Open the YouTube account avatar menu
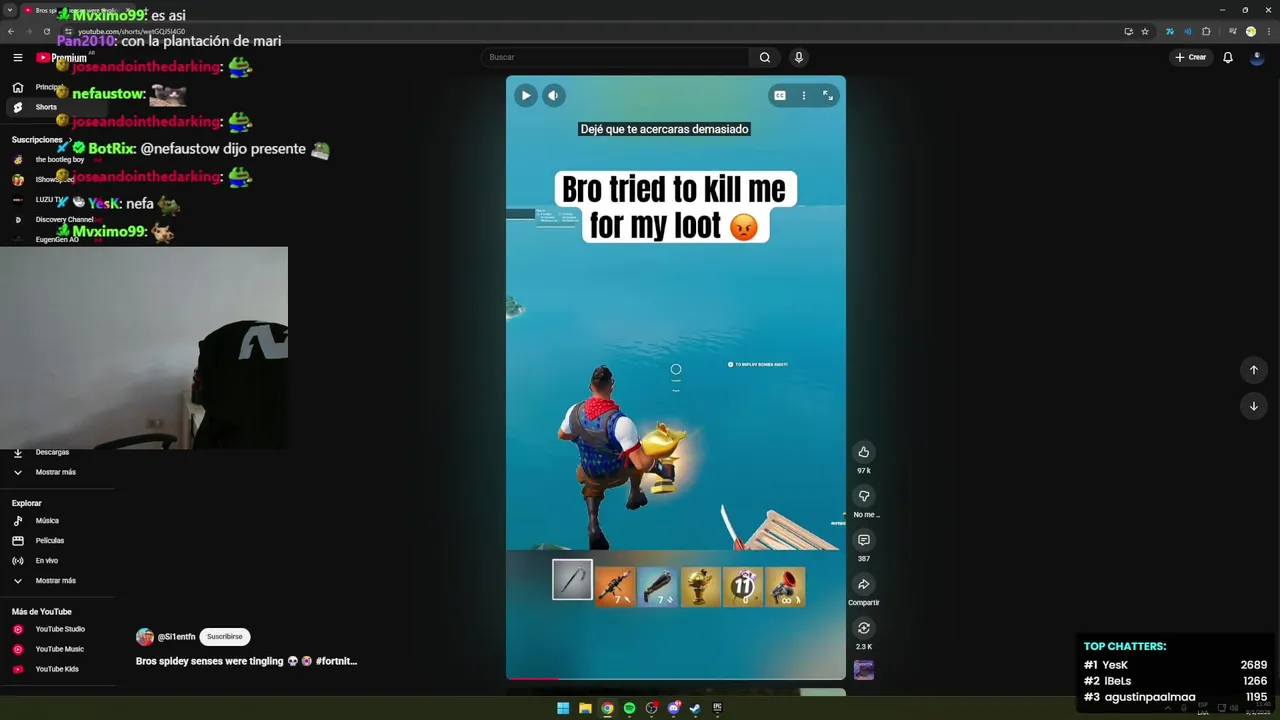The image size is (1280, 720). pos(1256,57)
